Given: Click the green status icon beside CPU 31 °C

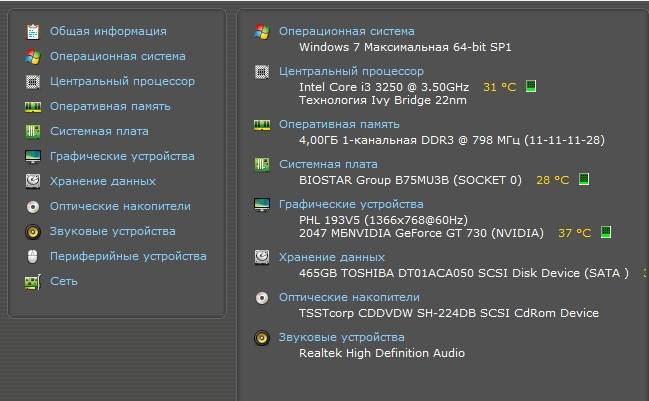Looking at the screenshot, I should click(x=531, y=86).
